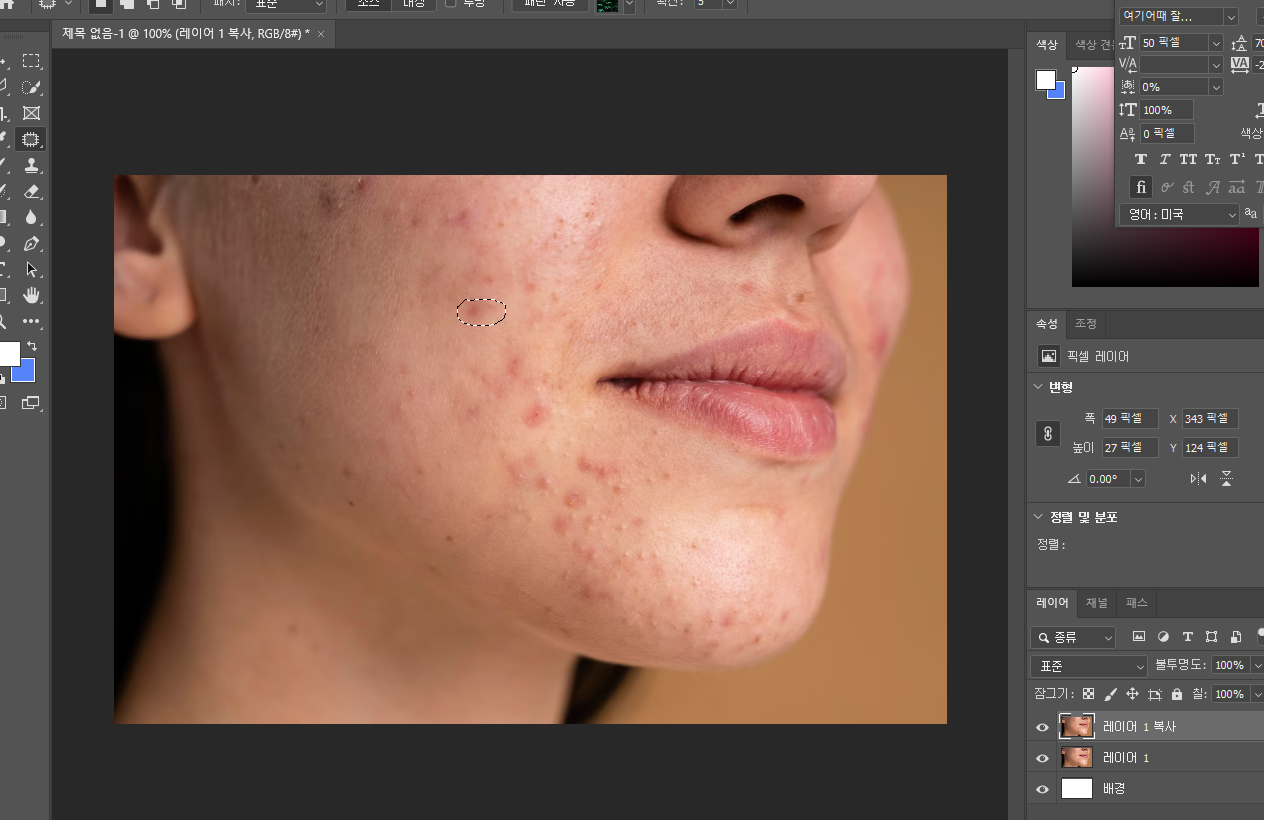Close the 제목 없음-1 document tab

(321, 34)
